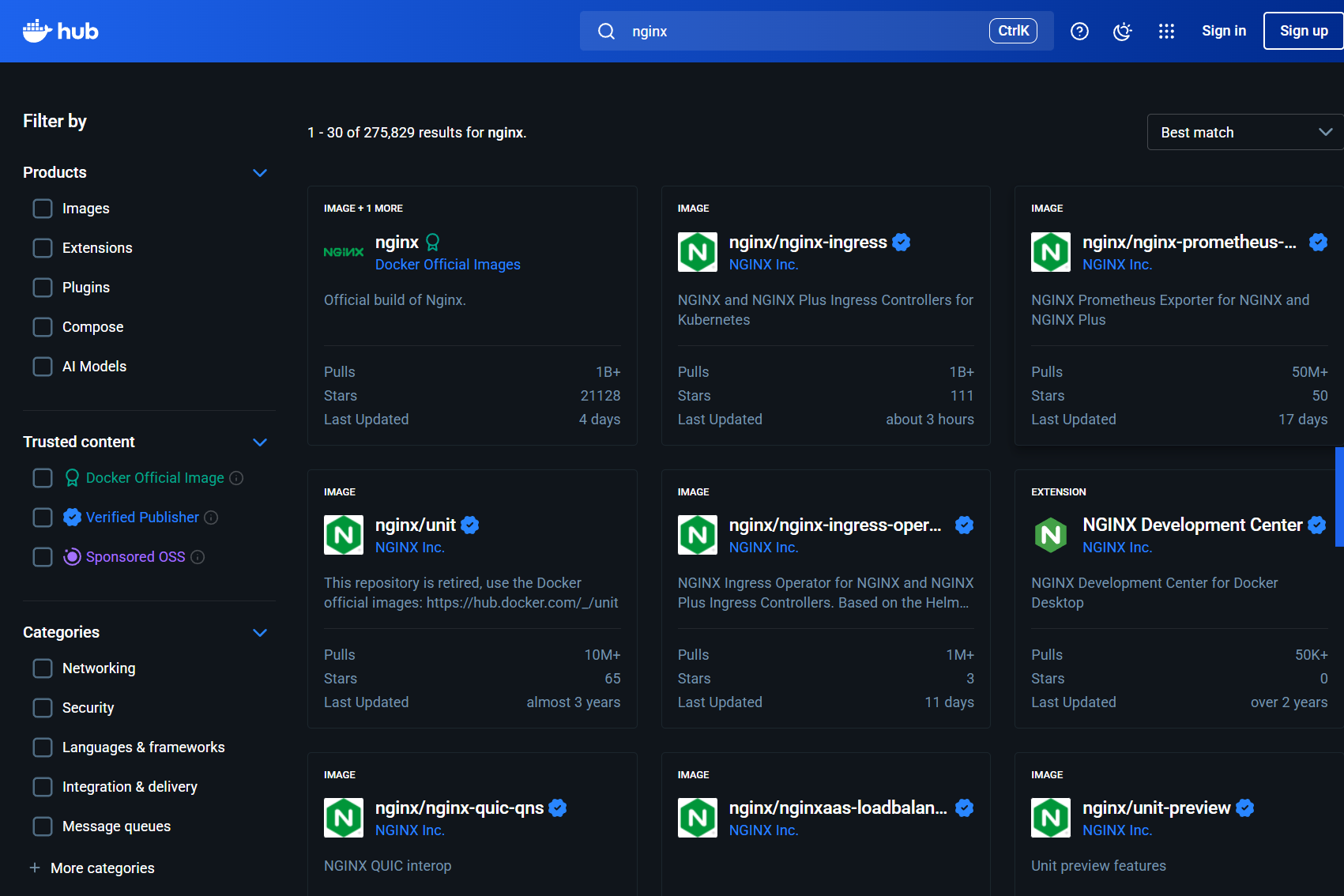The image size is (1344, 896).
Task: Click verified badge on nginx-quic-qns card
Action: [558, 808]
